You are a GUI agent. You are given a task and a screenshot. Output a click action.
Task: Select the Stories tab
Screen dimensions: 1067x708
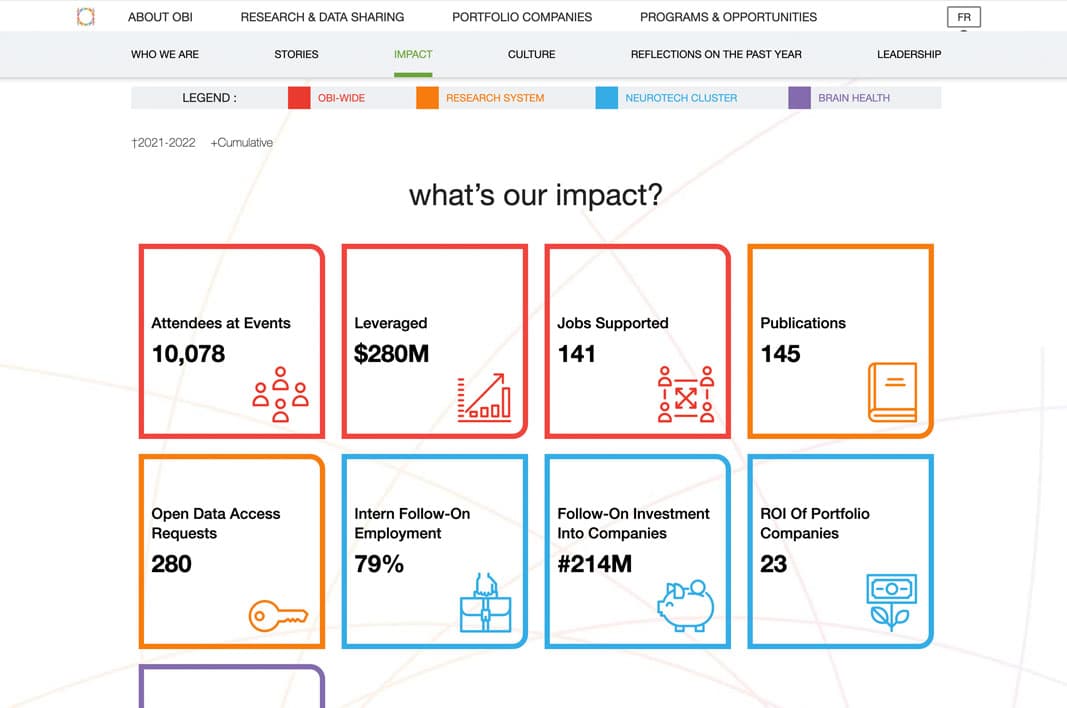tap(296, 54)
